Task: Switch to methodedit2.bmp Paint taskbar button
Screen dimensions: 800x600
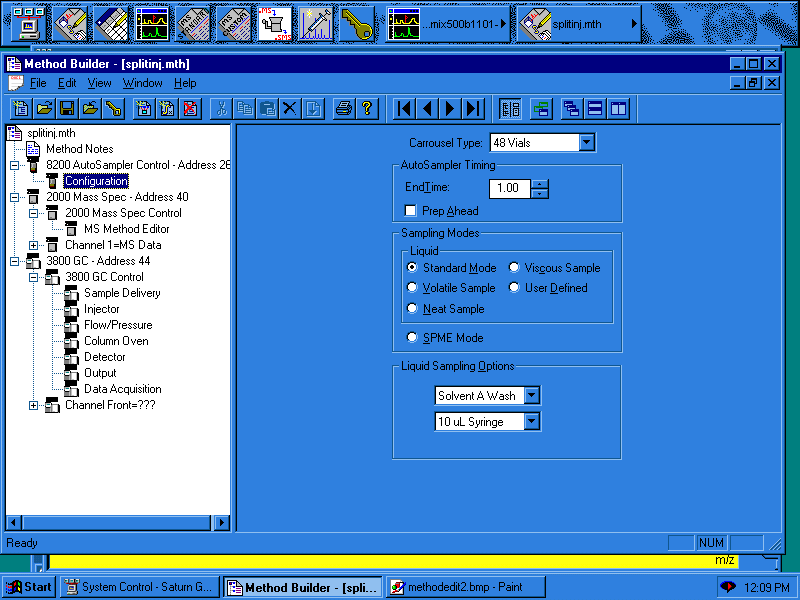Action: point(465,587)
